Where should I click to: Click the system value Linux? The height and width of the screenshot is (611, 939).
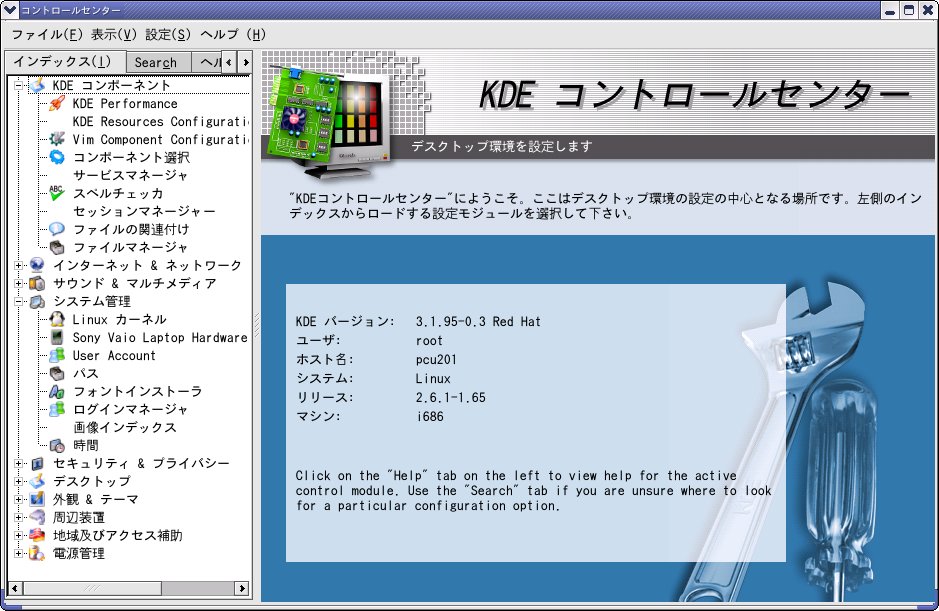pos(433,379)
